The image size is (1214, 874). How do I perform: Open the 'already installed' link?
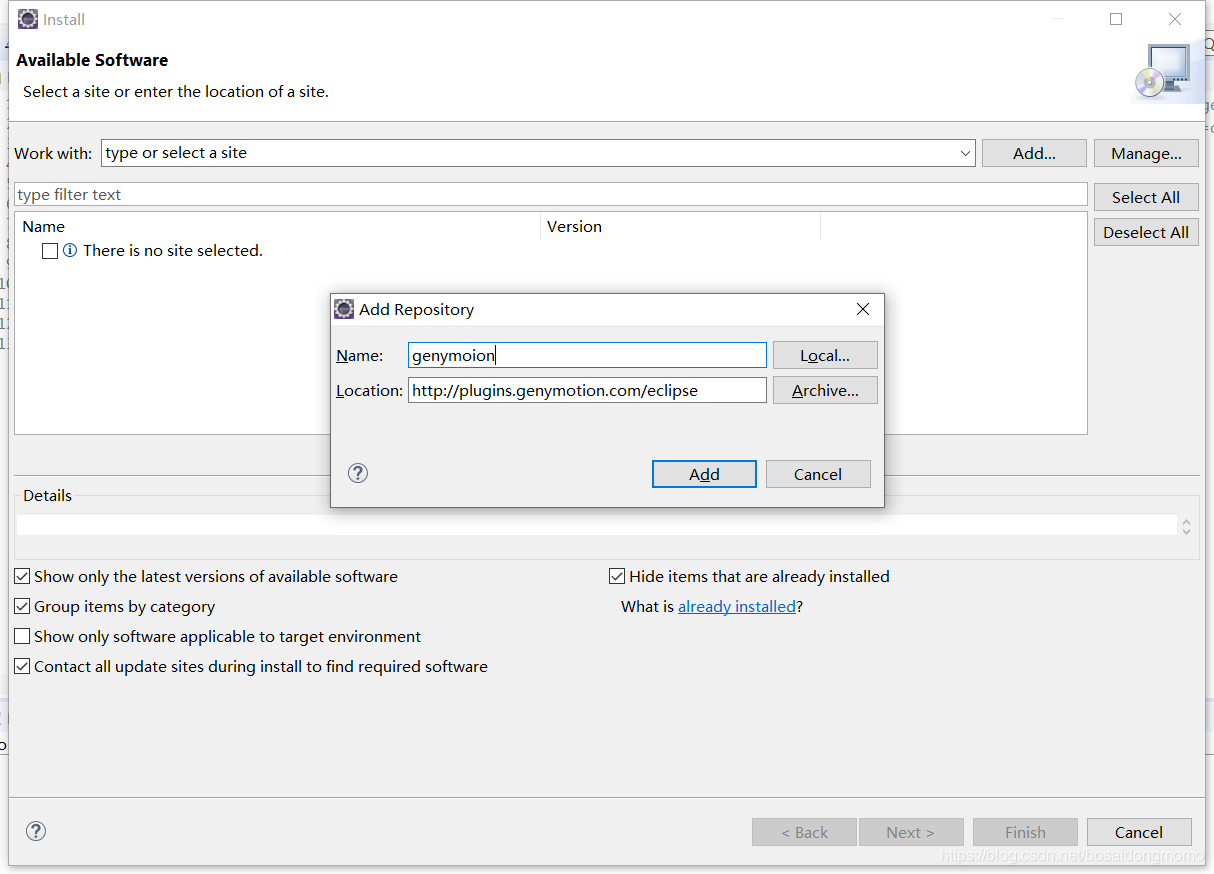[737, 607]
